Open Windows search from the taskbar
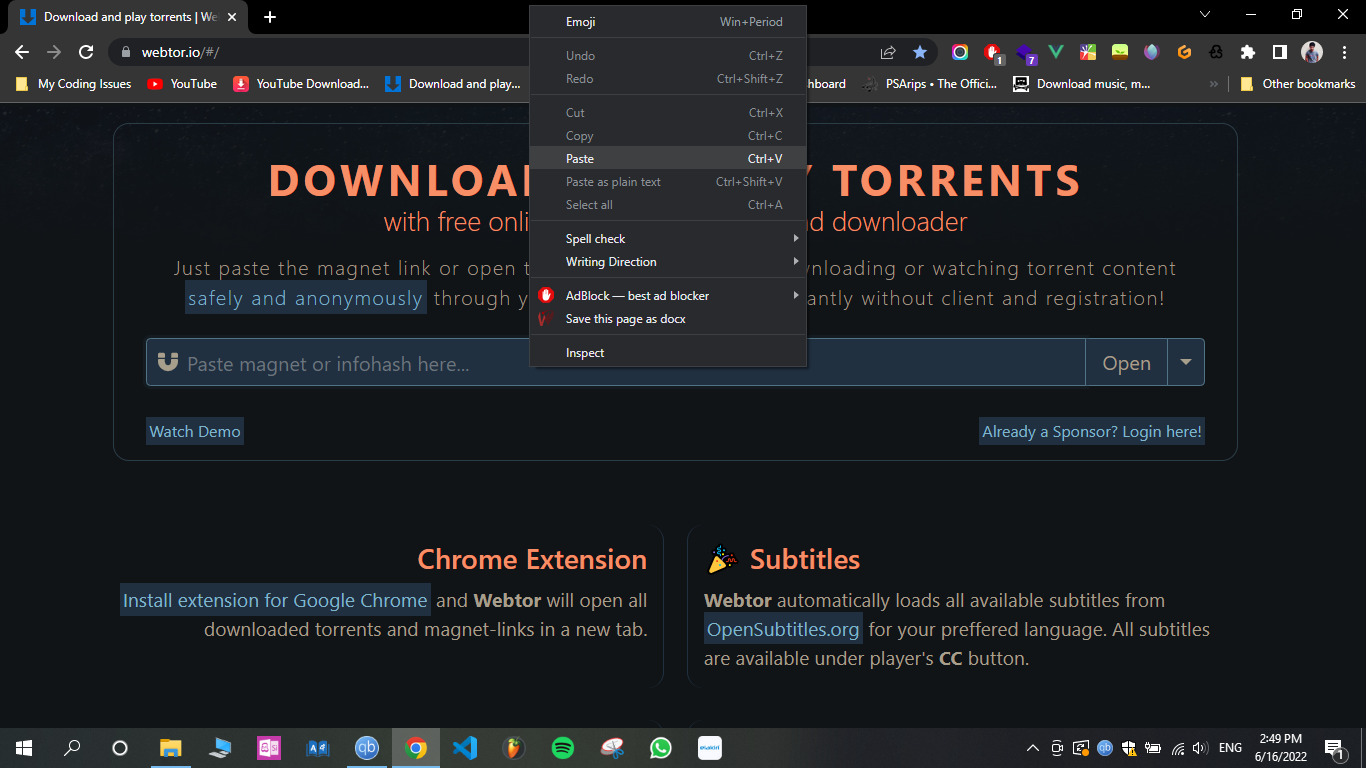This screenshot has width=1366, height=768. click(x=72, y=748)
